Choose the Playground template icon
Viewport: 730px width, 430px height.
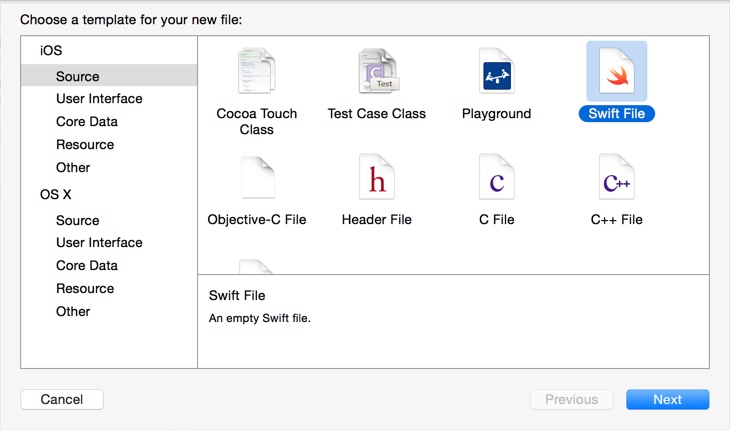pos(496,71)
